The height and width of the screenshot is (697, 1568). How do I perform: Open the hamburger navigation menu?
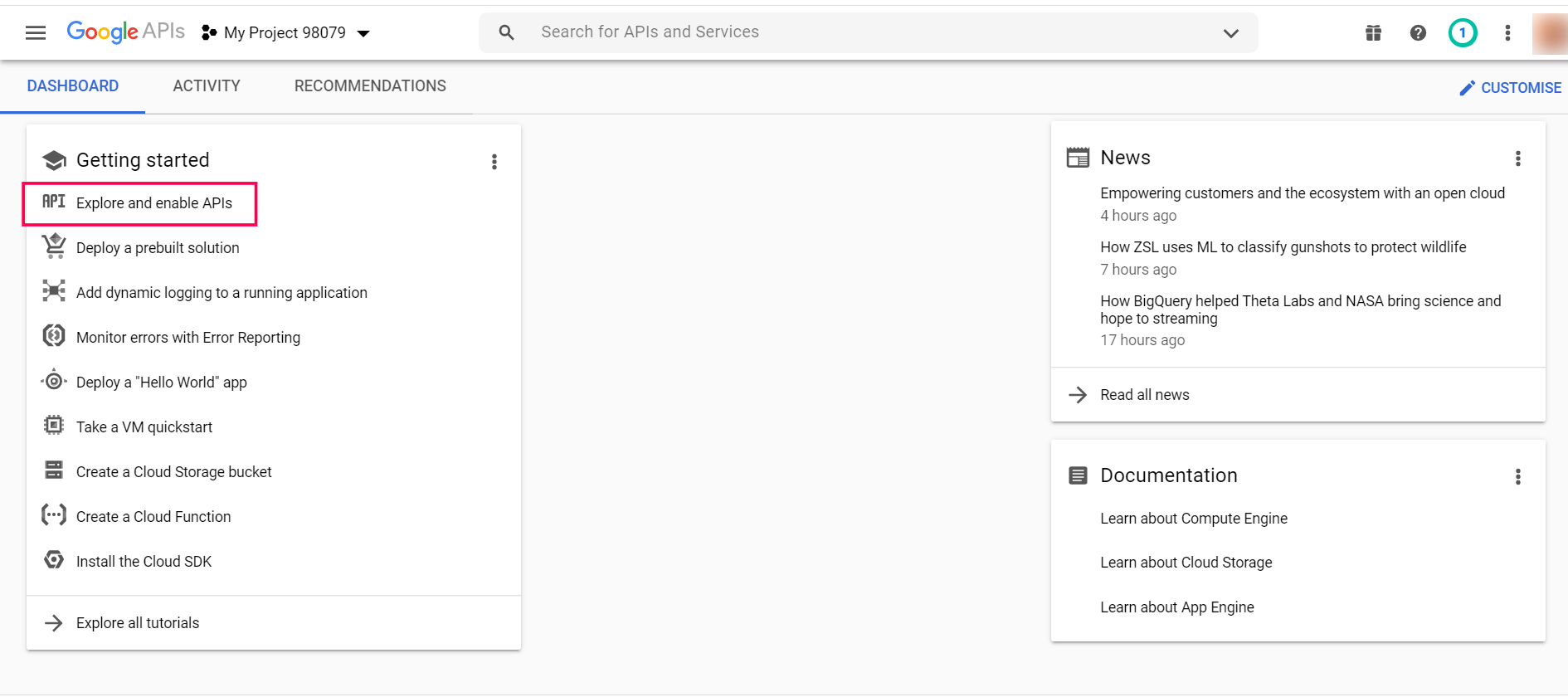(36, 33)
